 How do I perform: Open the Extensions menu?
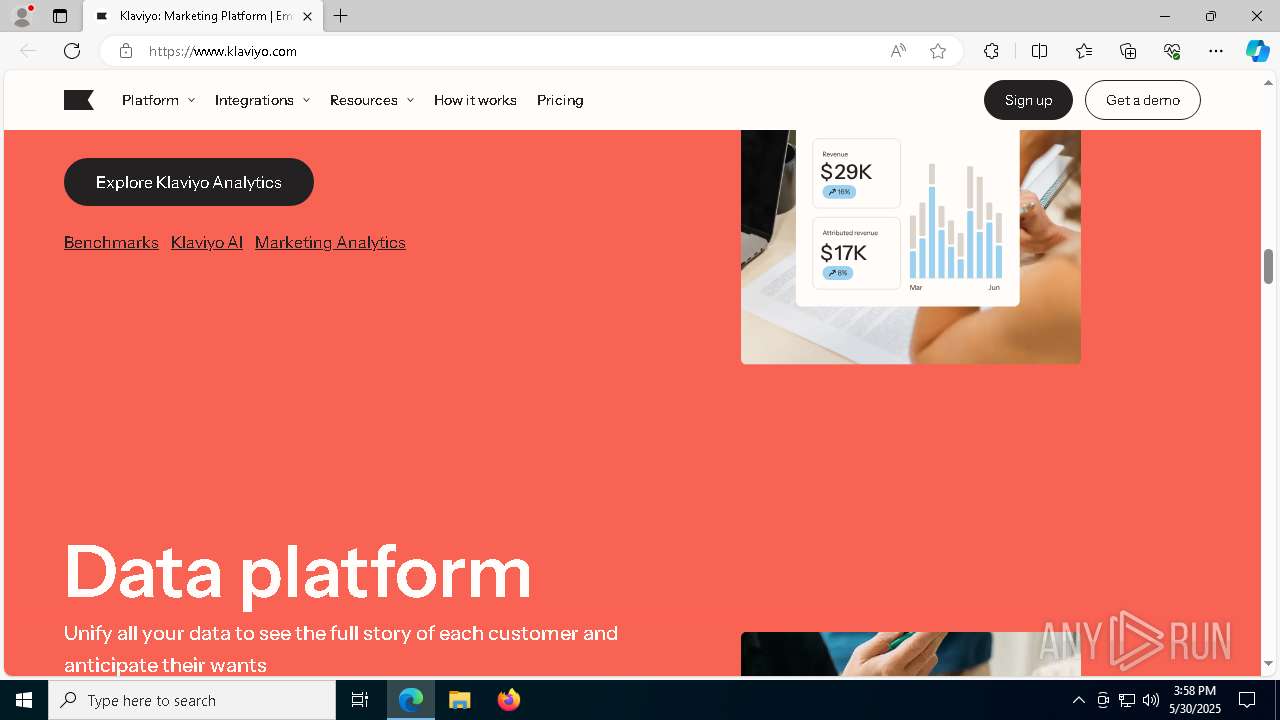(x=991, y=51)
